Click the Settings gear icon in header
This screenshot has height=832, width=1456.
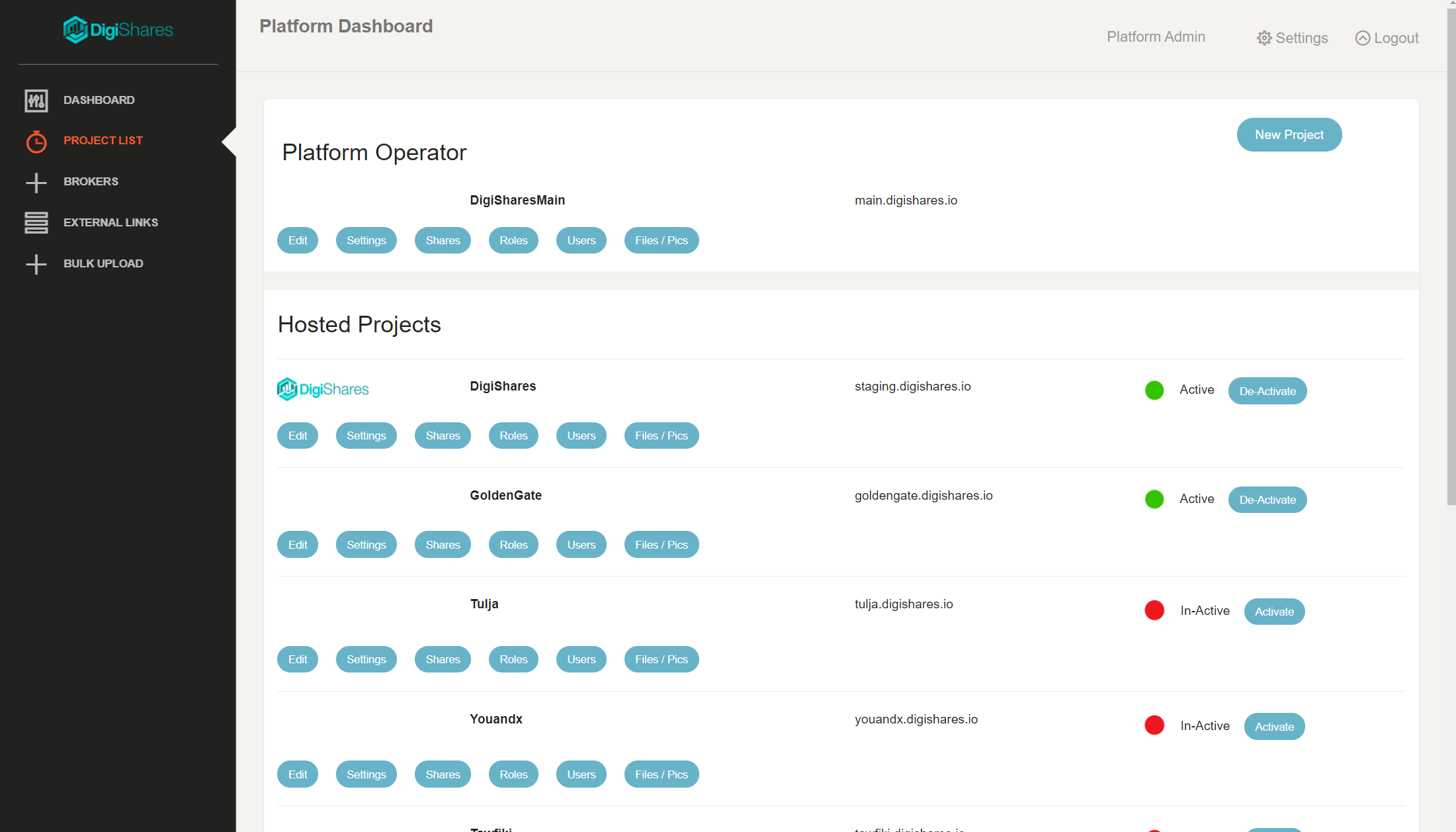[1264, 38]
